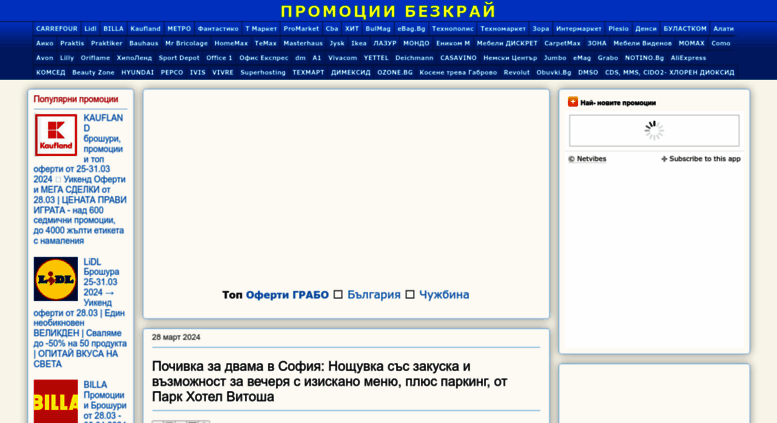This screenshot has height=423, width=777.
Task: Open the Почивка за двама в София article
Action: pyautogui.click(x=330, y=381)
